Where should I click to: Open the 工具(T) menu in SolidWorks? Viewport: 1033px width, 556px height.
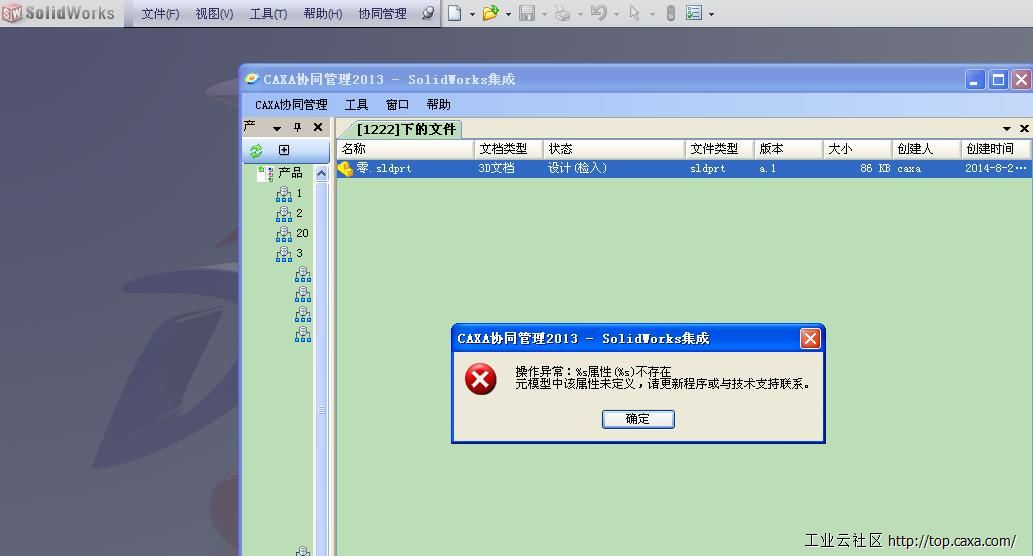[268, 14]
